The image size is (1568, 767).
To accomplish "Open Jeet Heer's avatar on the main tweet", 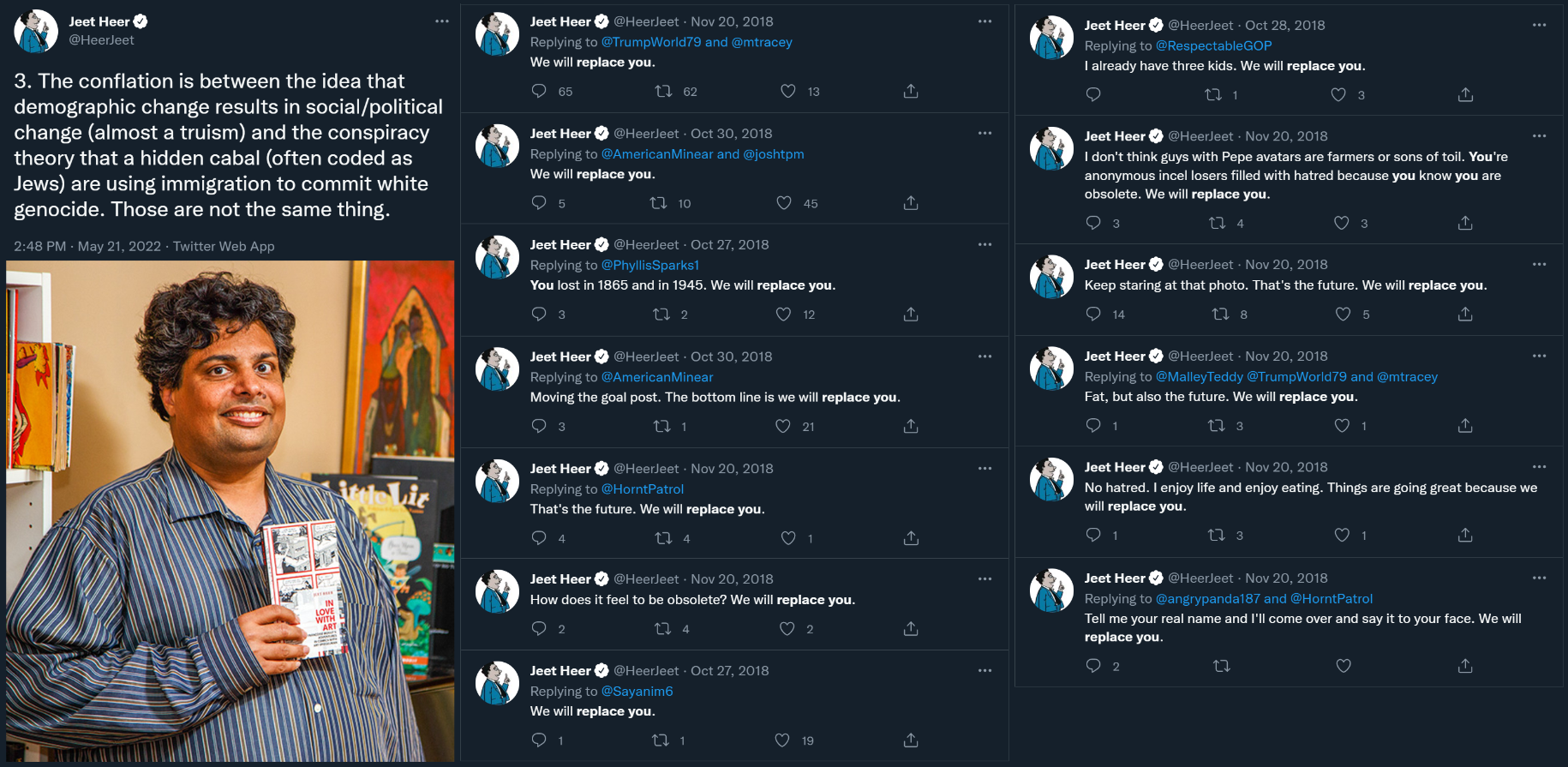I will 36,31.
